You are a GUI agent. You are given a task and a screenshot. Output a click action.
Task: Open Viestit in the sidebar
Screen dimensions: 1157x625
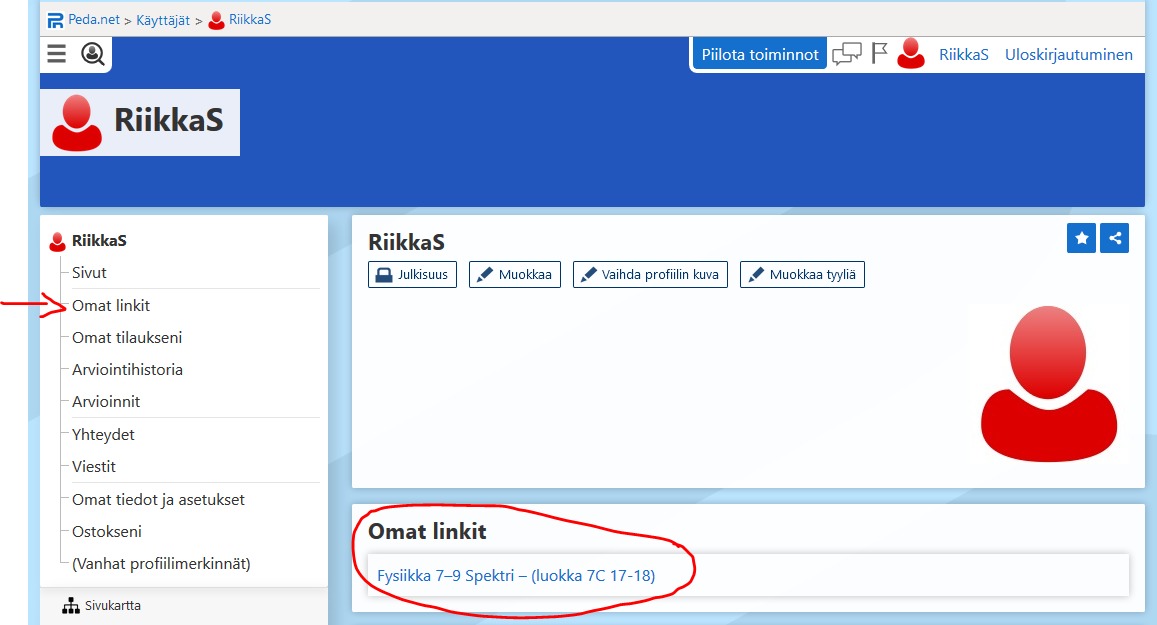[x=94, y=467]
